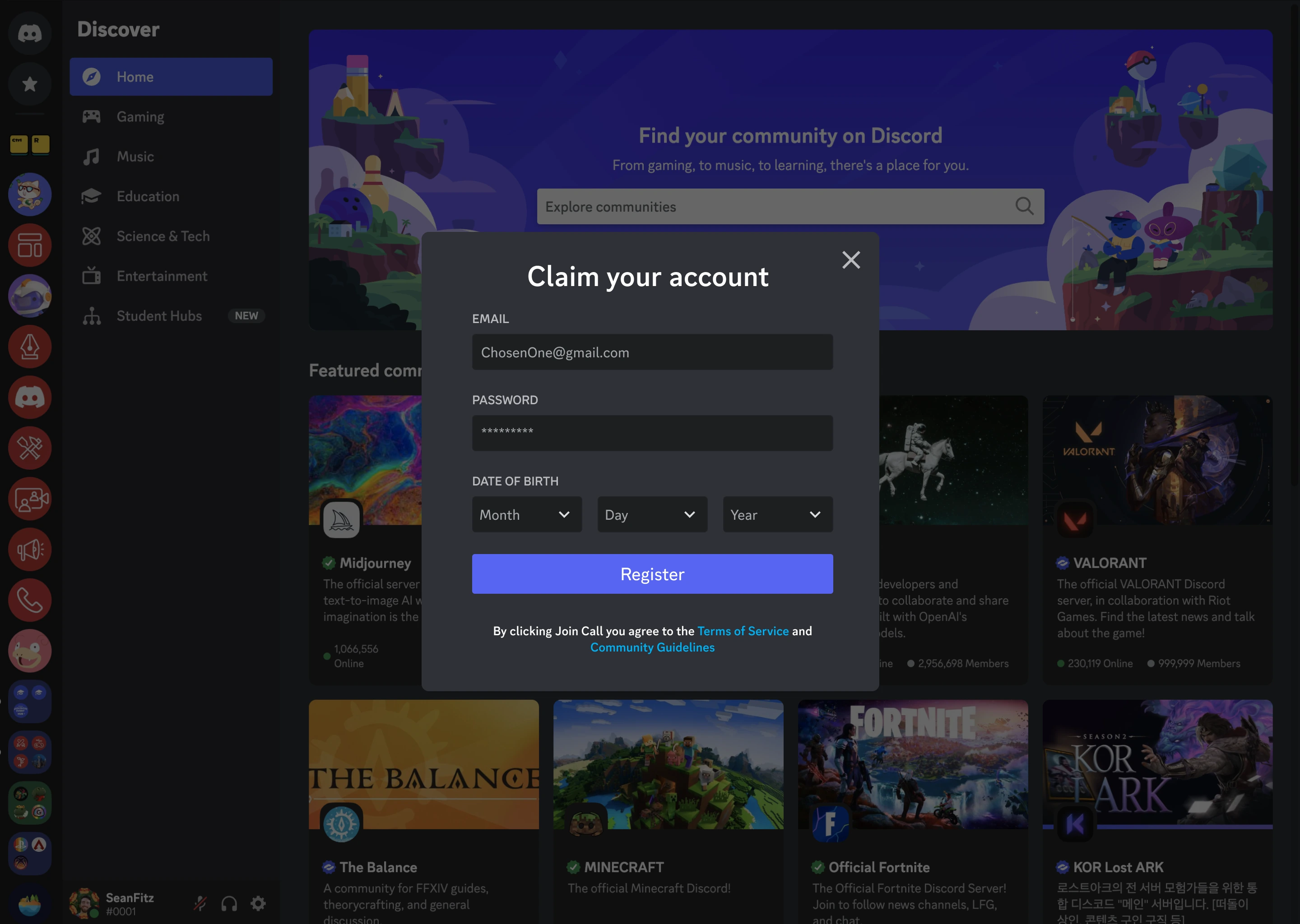Open the Day dropdown
The height and width of the screenshot is (924, 1300).
[652, 514]
